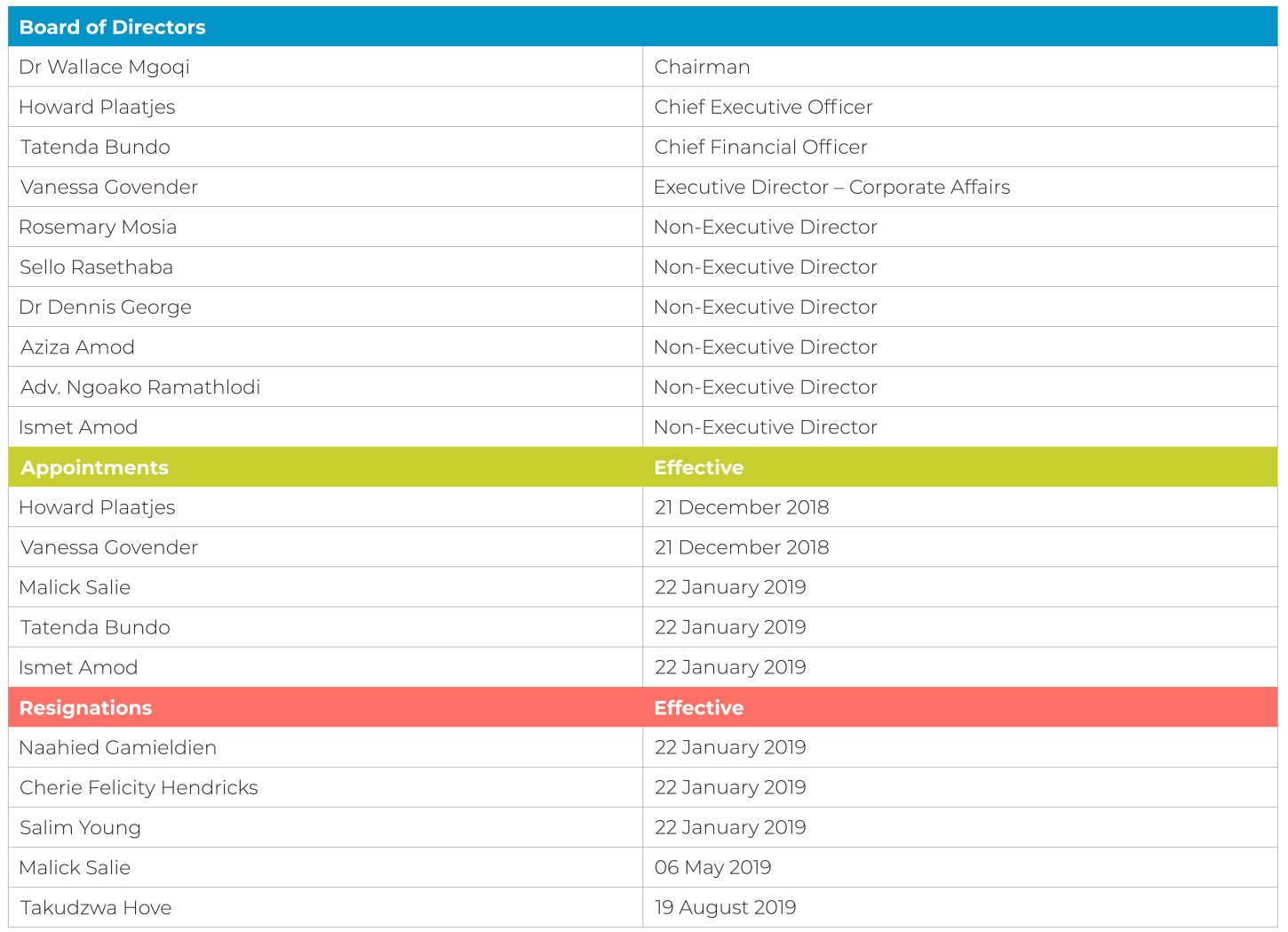Click the Non-Executive Director role beside Dr Dennis George
Screen dimensions: 1288x932
tap(766, 307)
